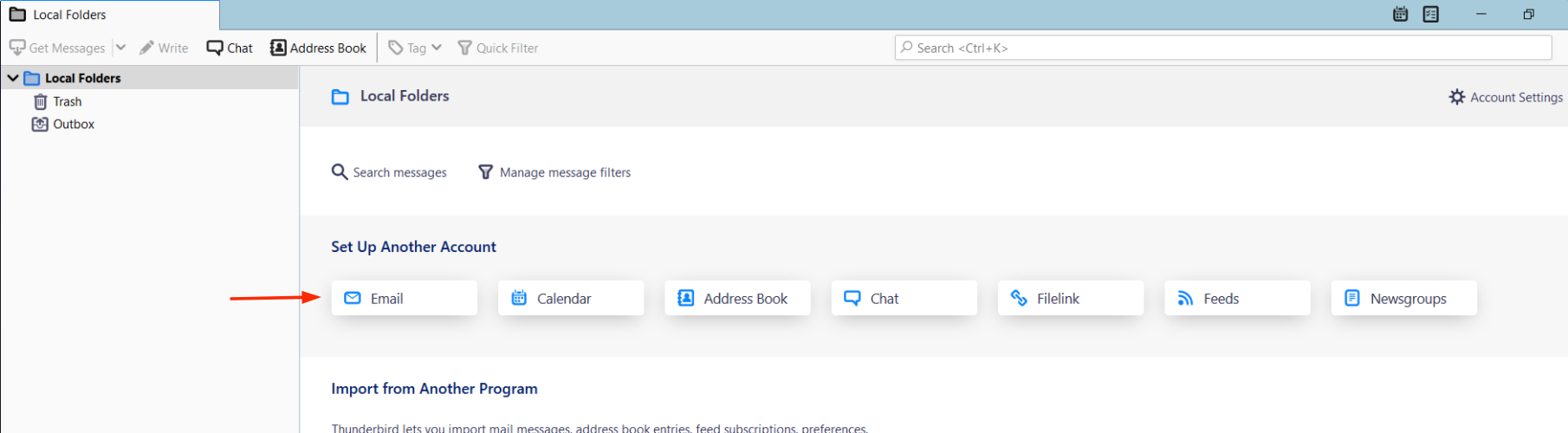Screen dimensions: 1568x433
Task: Open Manage message filters
Action: coord(554,172)
